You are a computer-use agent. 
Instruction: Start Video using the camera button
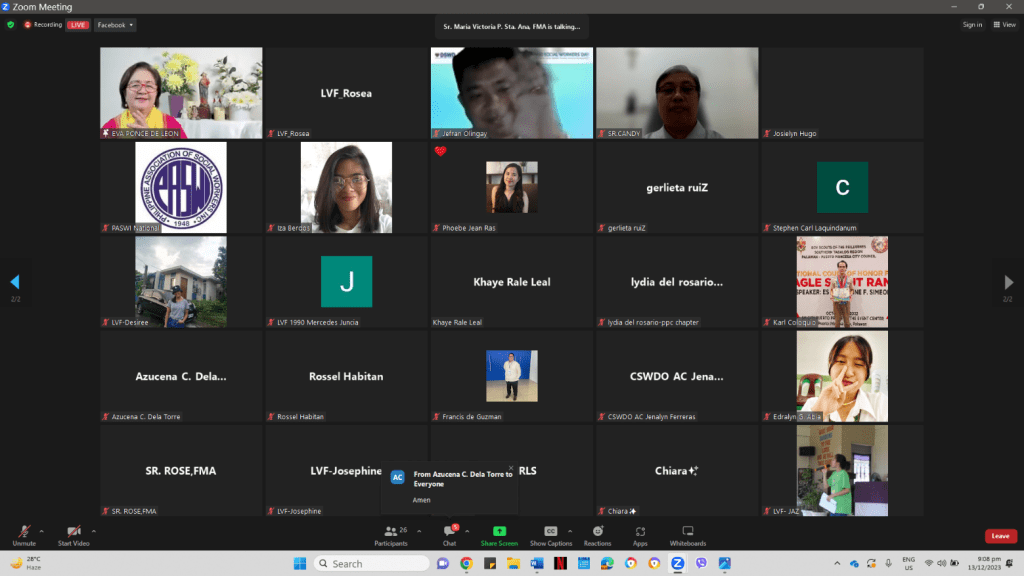[73, 533]
